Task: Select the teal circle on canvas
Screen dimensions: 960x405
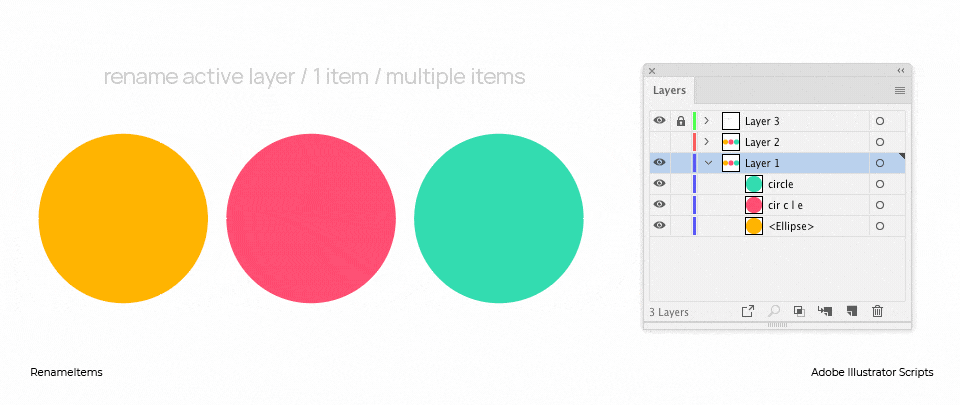Action: pos(499,218)
